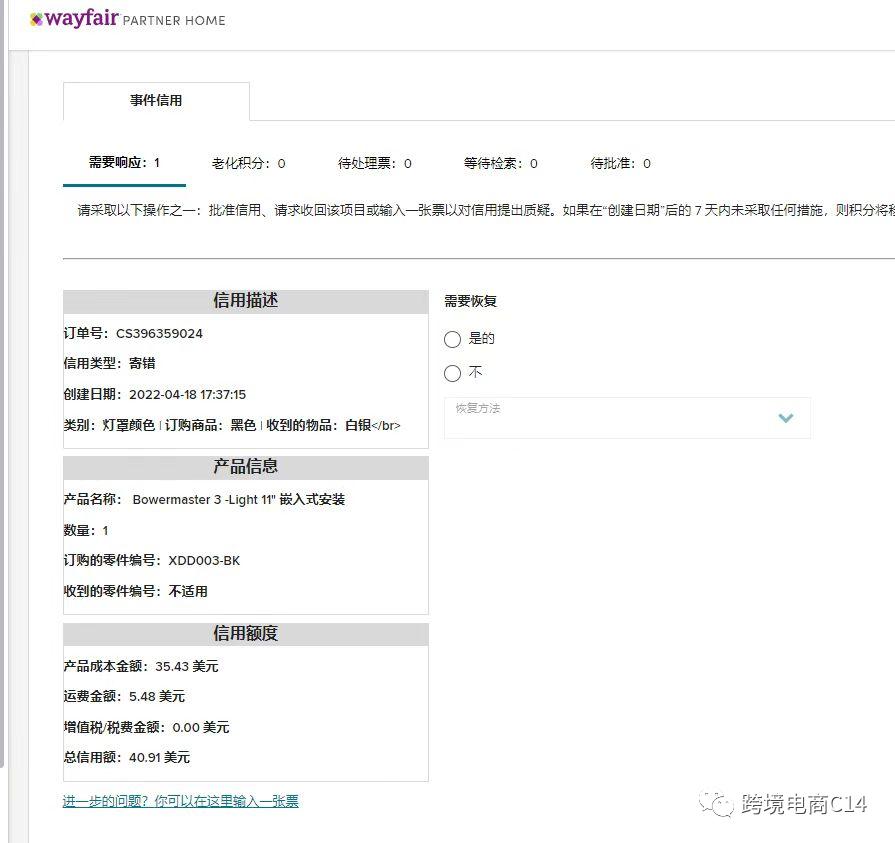Image resolution: width=895 pixels, height=843 pixels.
Task: Click the PARTNER HOME label
Action: [x=172, y=18]
